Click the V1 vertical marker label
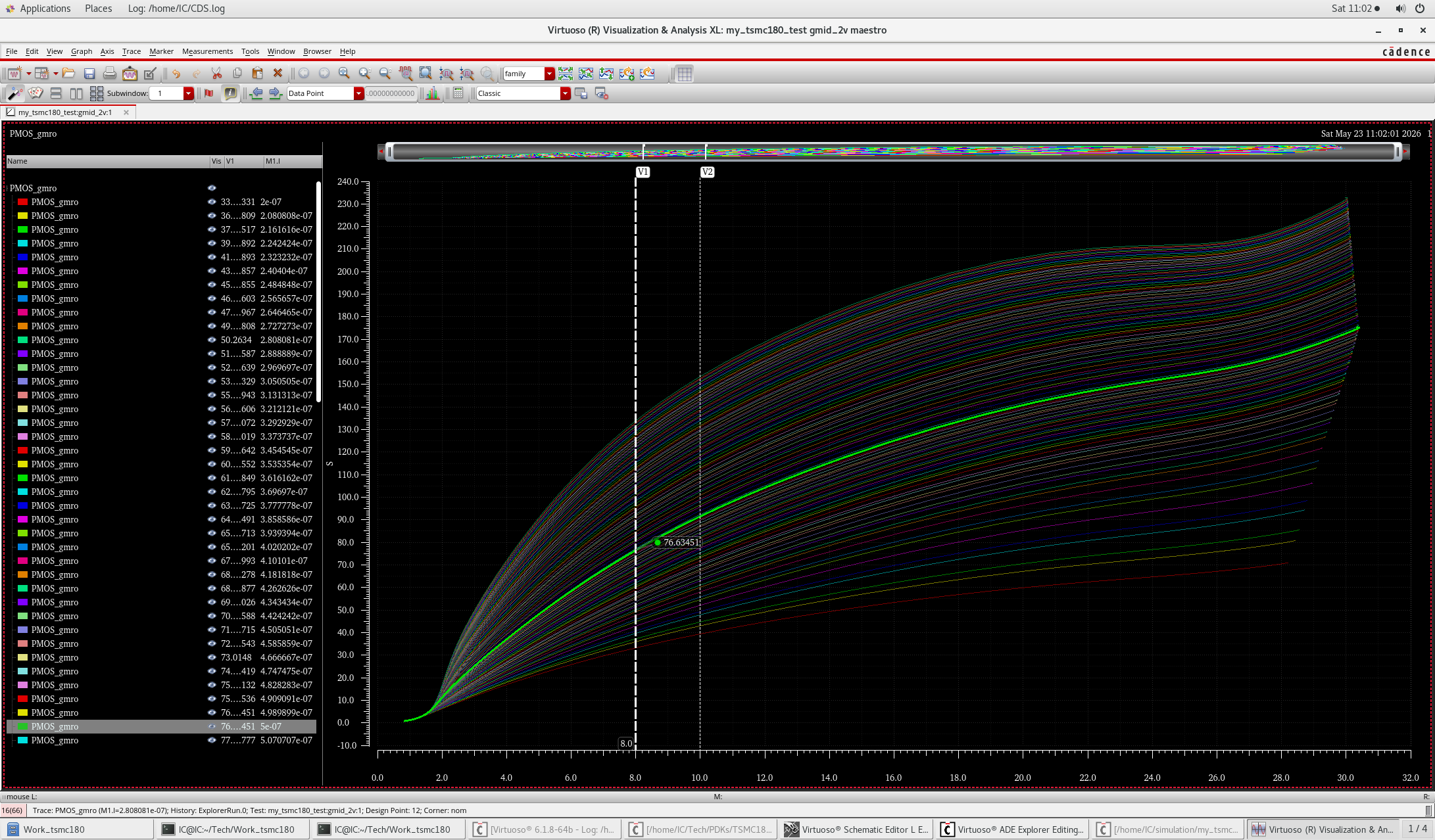The image size is (1435, 840). (643, 172)
